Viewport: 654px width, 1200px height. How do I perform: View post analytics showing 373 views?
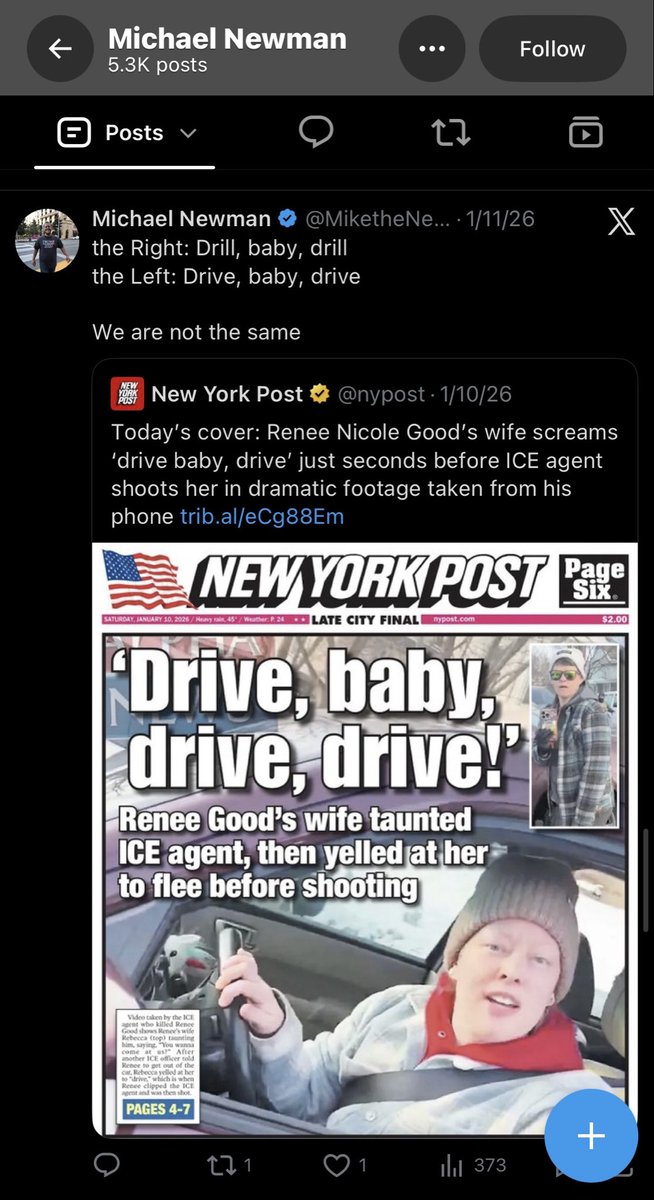coord(473,1165)
